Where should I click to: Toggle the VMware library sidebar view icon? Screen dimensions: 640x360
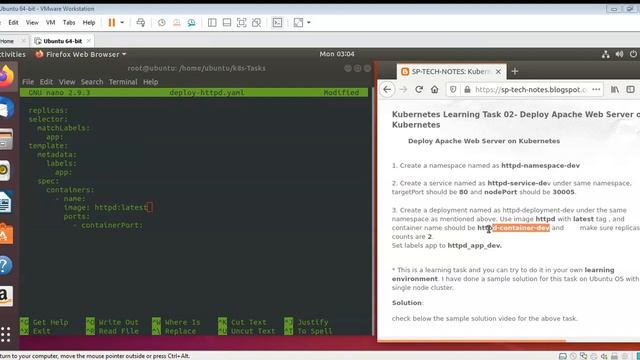(212, 22)
